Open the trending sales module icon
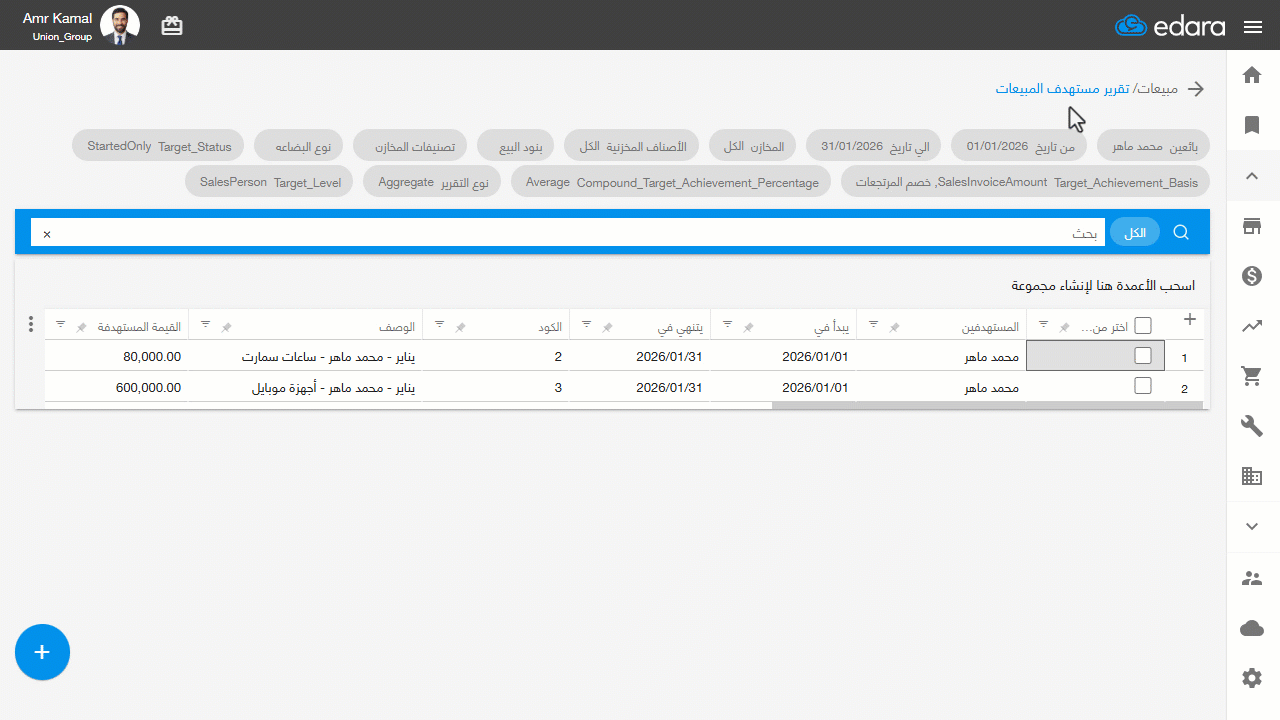The width and height of the screenshot is (1280, 720). click(x=1251, y=326)
